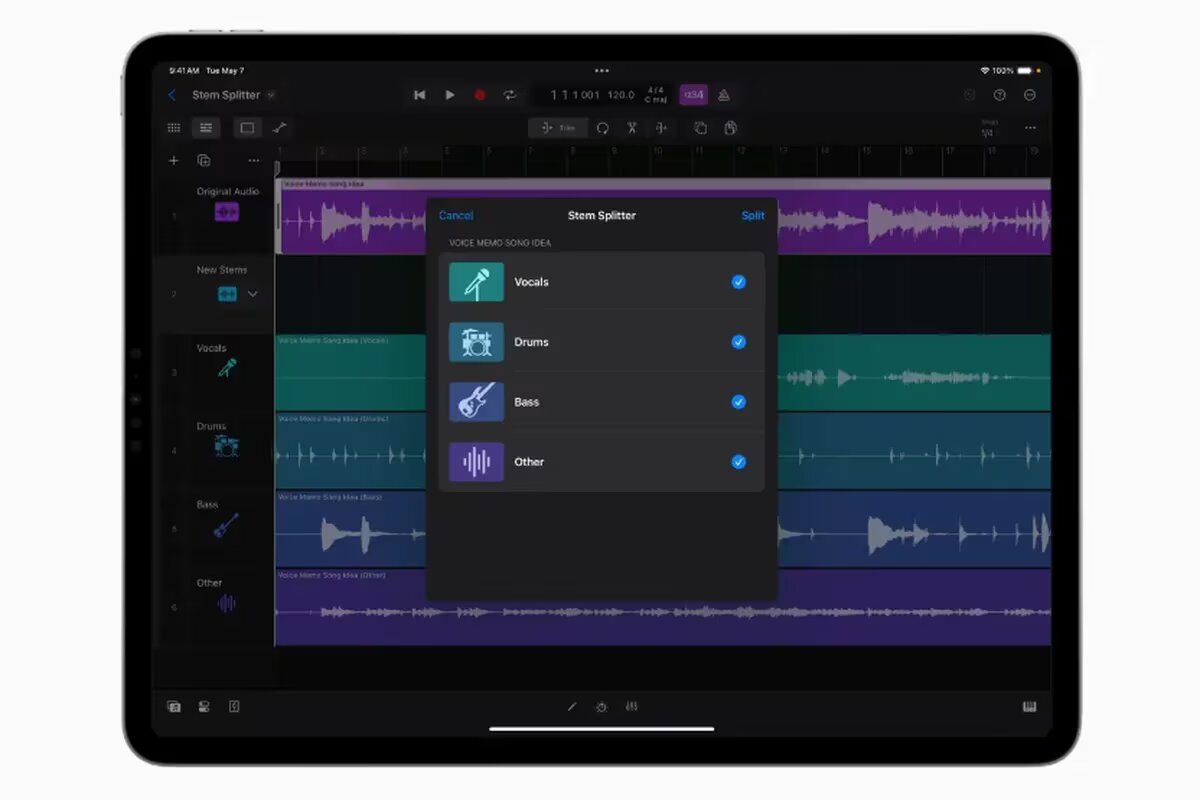The width and height of the screenshot is (1200, 800).
Task: Open the 4/4 C maj signature display
Action: (656, 95)
